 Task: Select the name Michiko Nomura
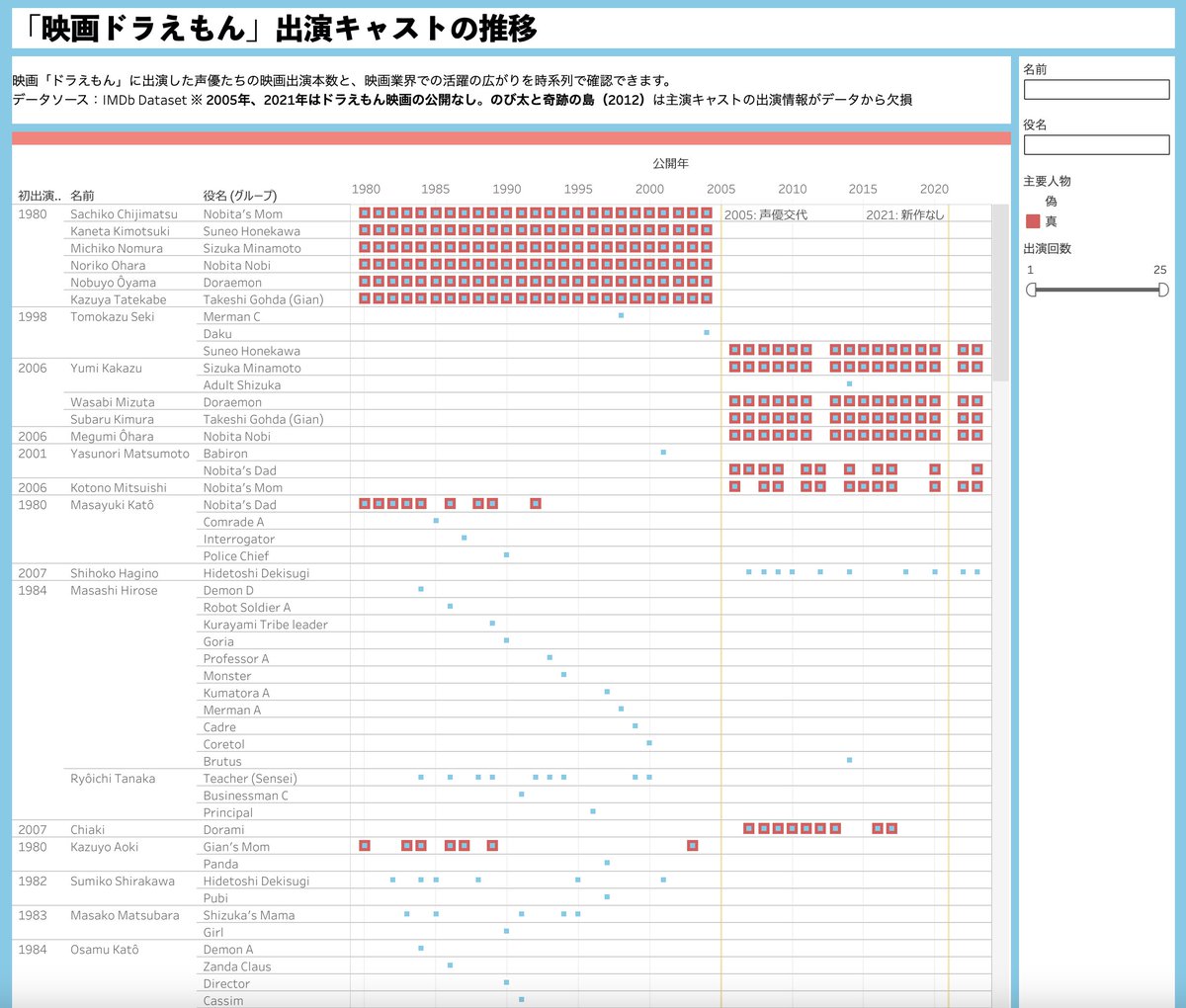[117, 248]
